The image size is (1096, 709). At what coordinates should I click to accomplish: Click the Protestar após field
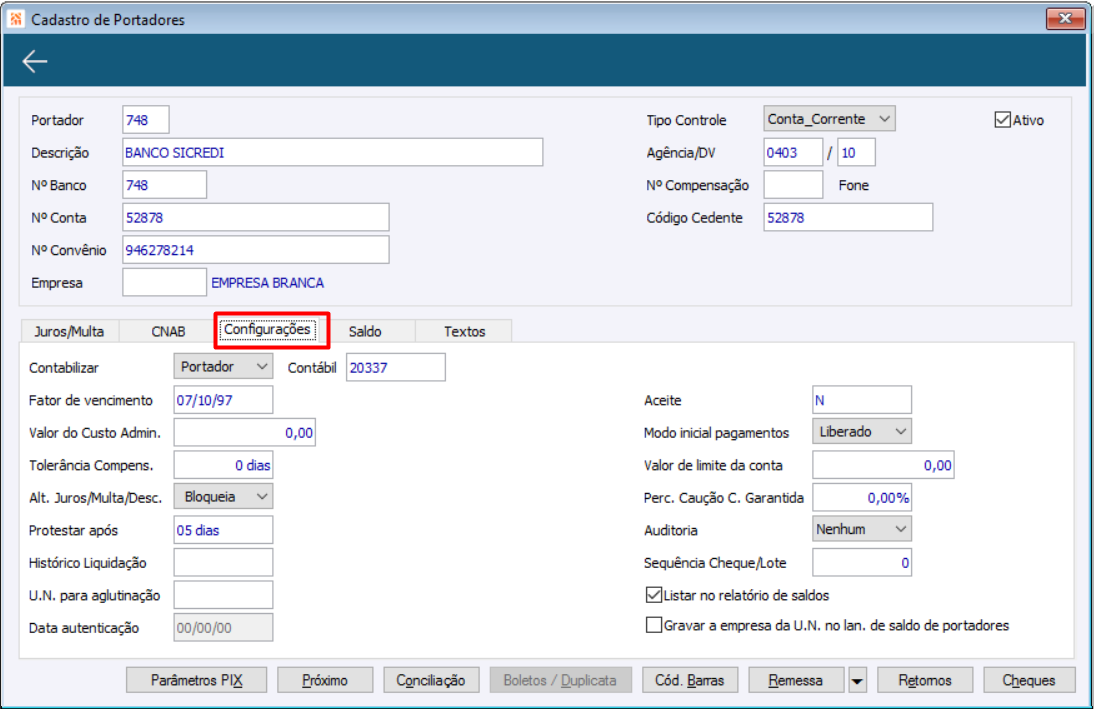pos(223,530)
